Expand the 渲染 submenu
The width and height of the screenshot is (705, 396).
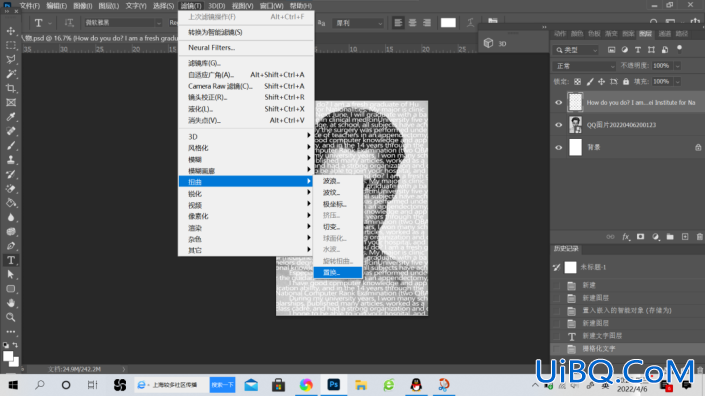pos(246,228)
